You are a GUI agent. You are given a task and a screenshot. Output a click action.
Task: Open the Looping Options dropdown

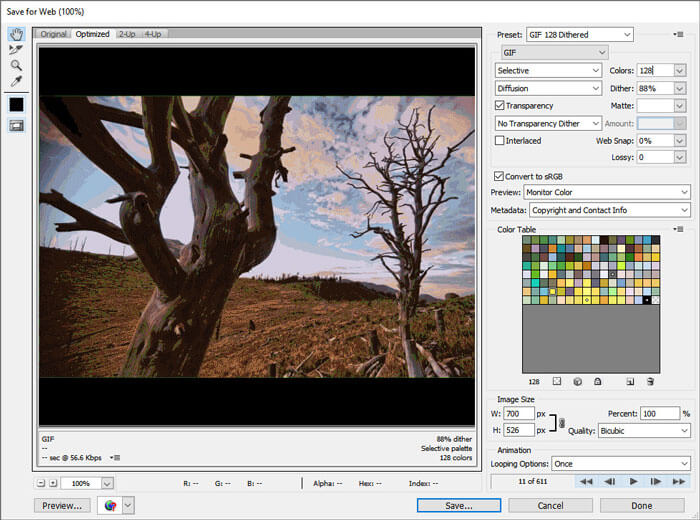point(621,463)
